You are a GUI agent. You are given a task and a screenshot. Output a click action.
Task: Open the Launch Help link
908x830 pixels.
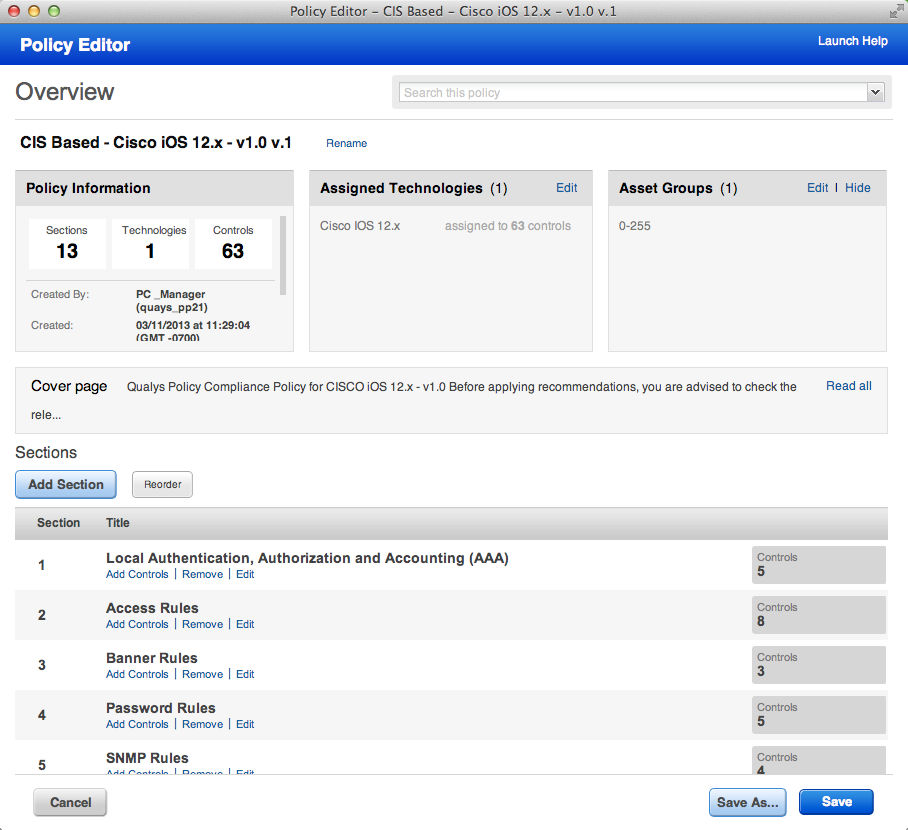coord(852,41)
